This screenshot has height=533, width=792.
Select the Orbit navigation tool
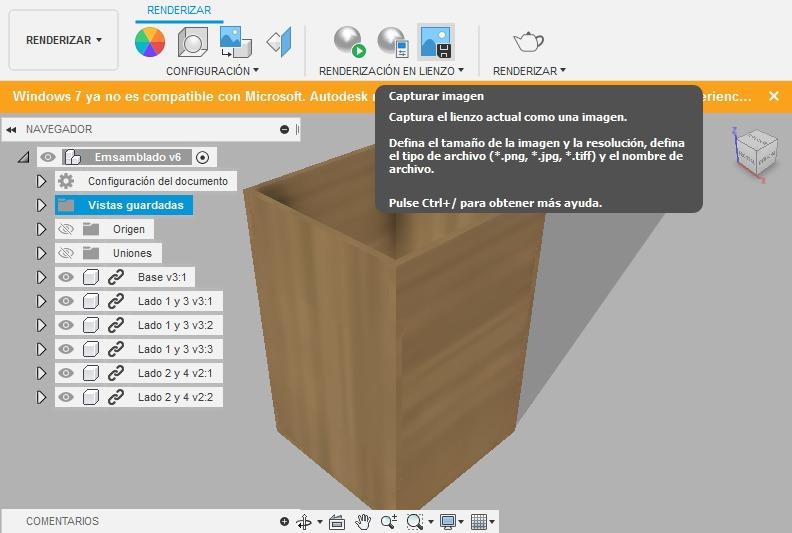point(305,521)
